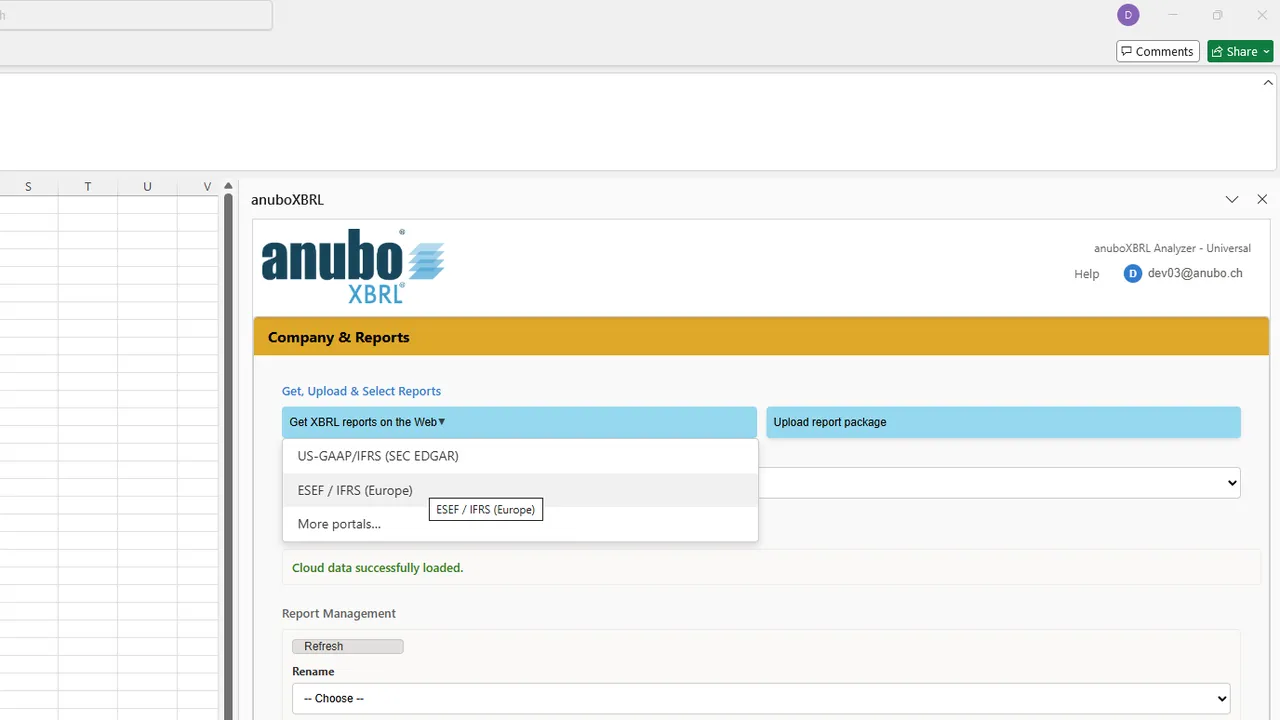Choose More portals... entry
The image size is (1280, 720).
(520, 524)
